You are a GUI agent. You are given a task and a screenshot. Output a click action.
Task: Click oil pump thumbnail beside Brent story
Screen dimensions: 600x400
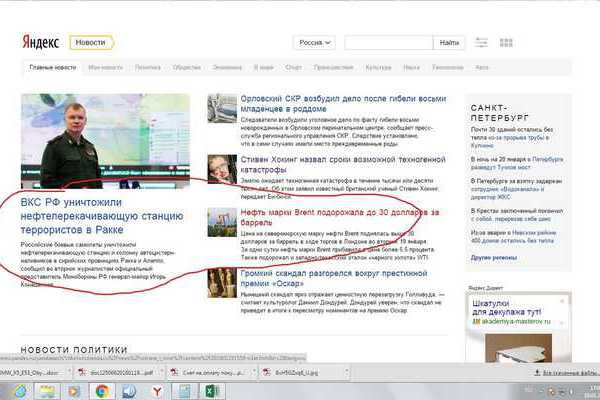click(222, 222)
